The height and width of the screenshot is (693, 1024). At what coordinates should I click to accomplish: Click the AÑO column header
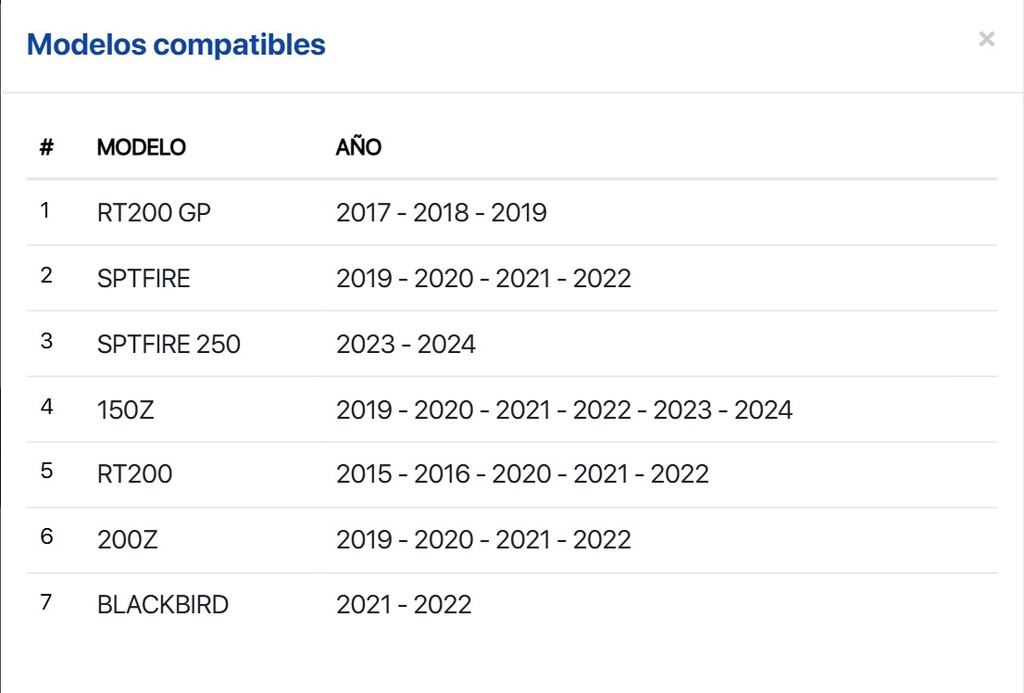[358, 147]
